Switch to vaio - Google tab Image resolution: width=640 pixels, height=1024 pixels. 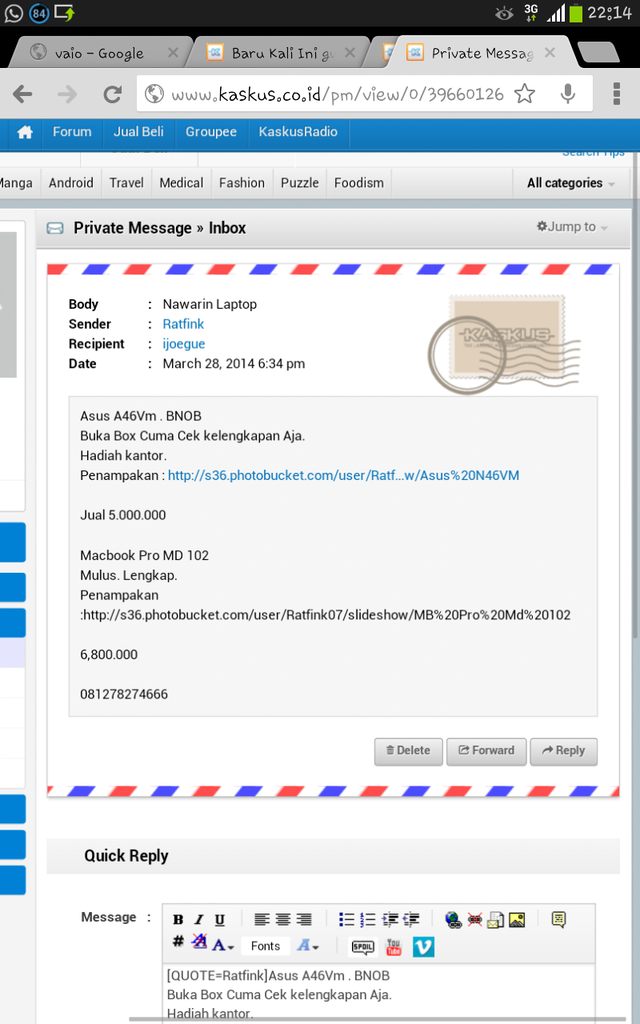98,53
